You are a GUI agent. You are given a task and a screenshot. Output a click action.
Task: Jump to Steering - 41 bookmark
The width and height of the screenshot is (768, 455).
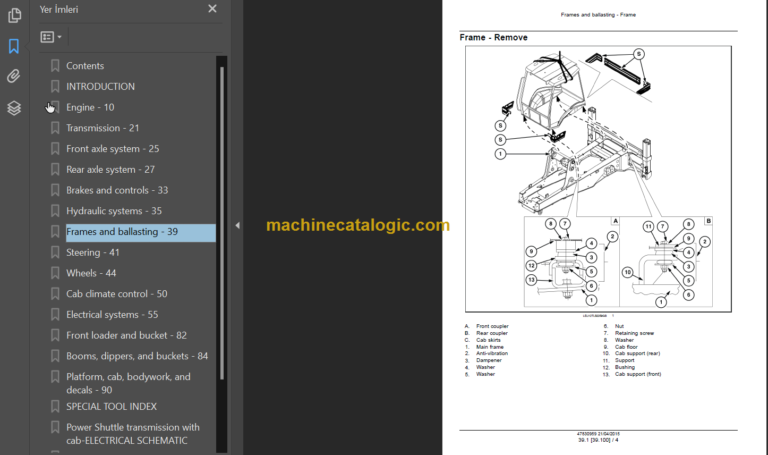click(x=93, y=252)
